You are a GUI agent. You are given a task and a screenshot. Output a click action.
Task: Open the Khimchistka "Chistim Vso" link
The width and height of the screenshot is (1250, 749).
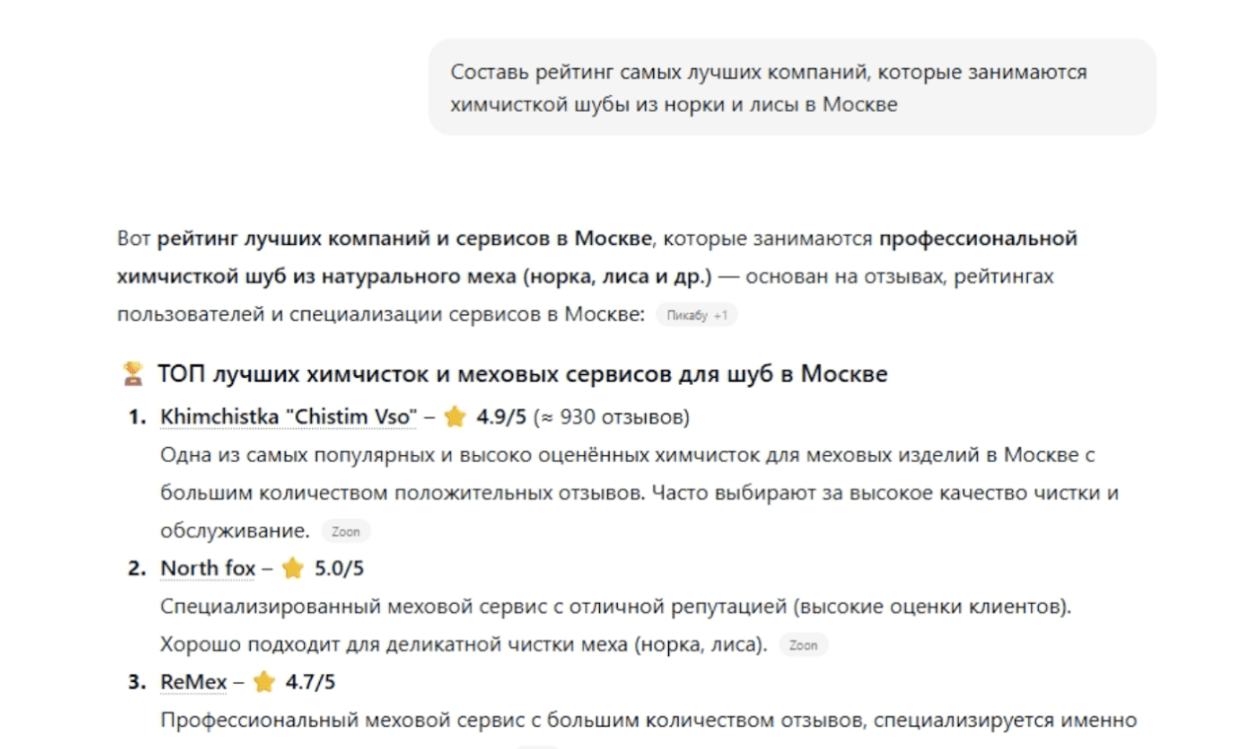[288, 417]
